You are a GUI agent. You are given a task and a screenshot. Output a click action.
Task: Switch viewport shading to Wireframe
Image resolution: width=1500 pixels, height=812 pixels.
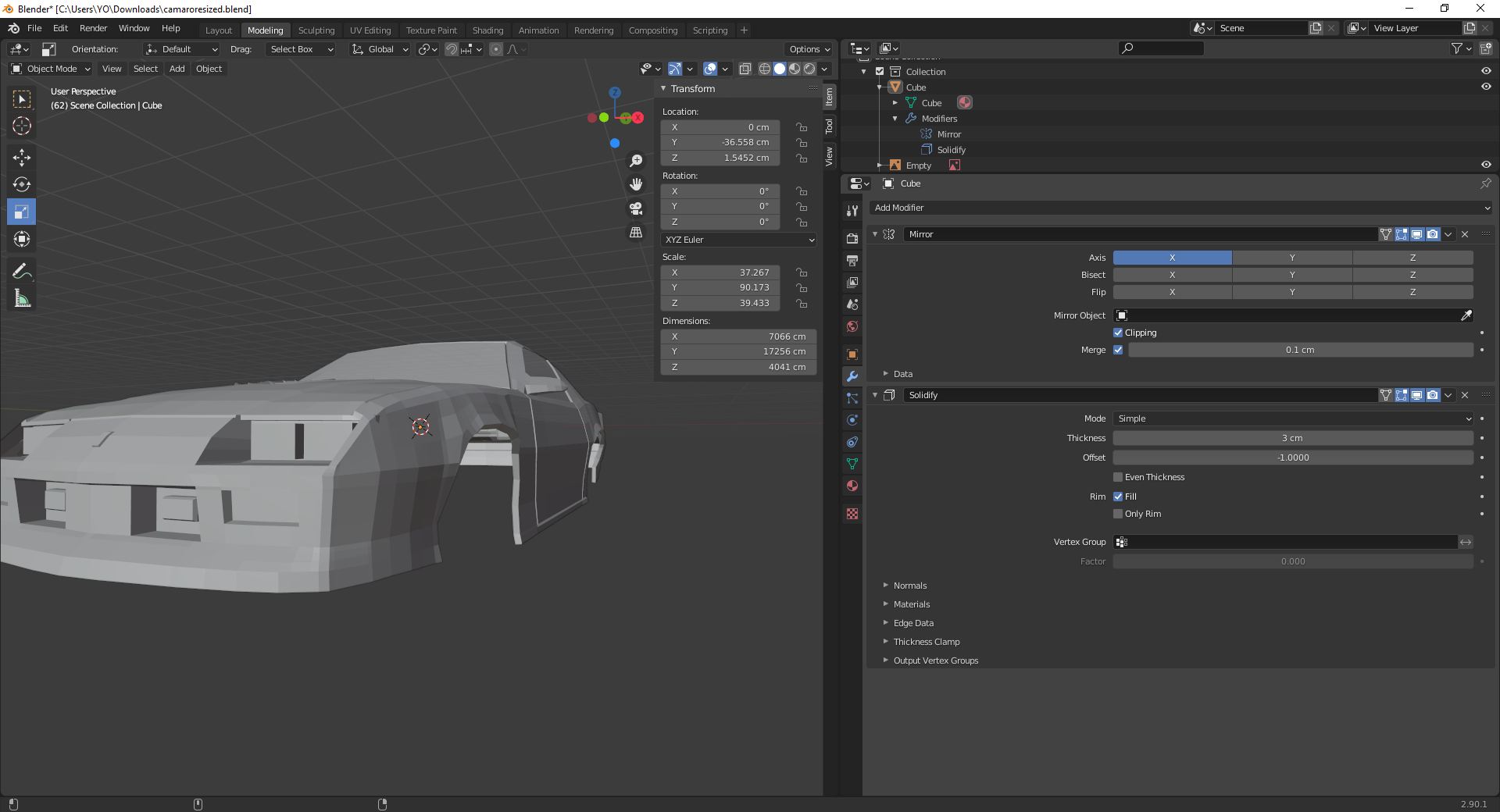765,69
